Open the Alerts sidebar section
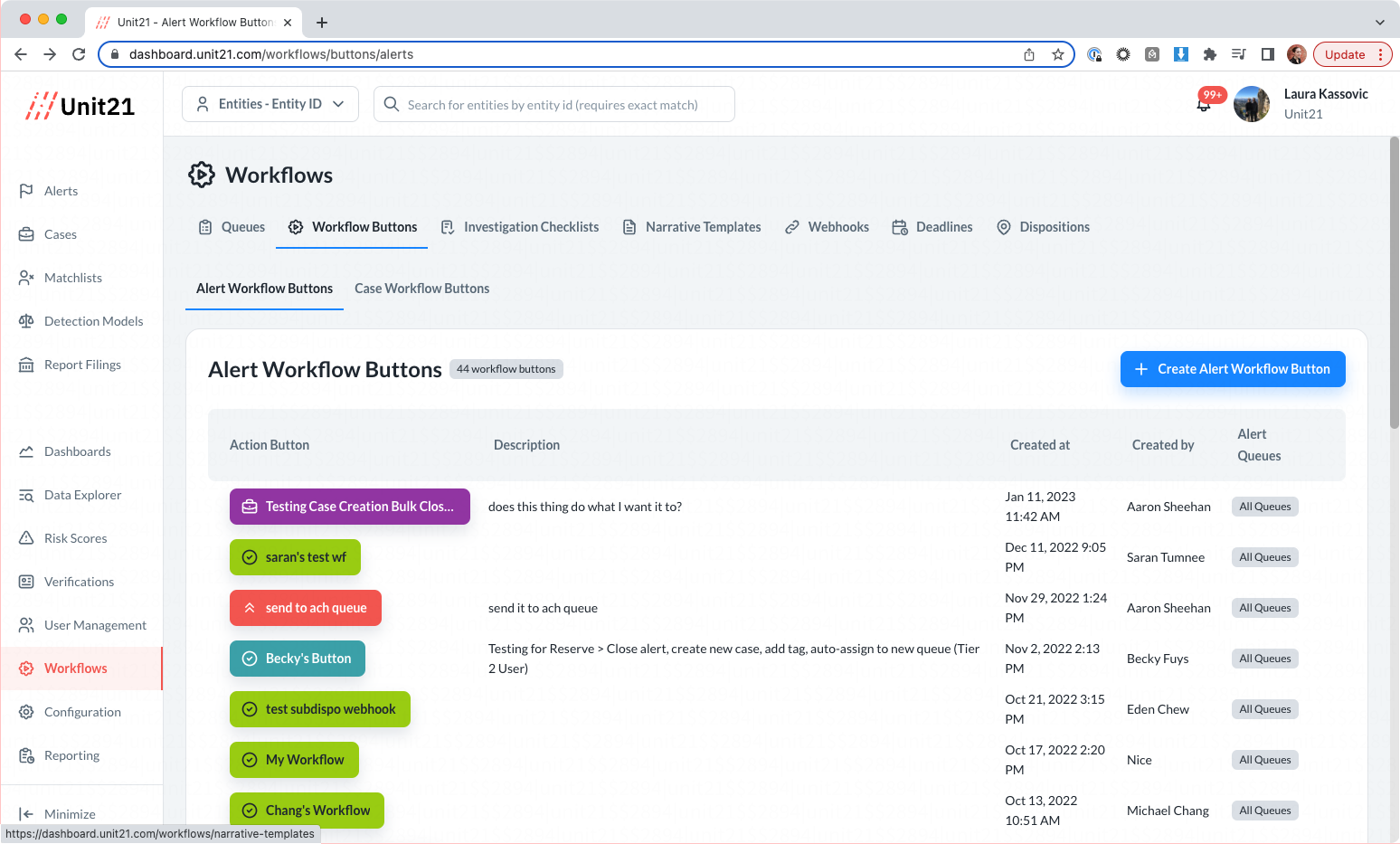The image size is (1400, 844). click(61, 191)
